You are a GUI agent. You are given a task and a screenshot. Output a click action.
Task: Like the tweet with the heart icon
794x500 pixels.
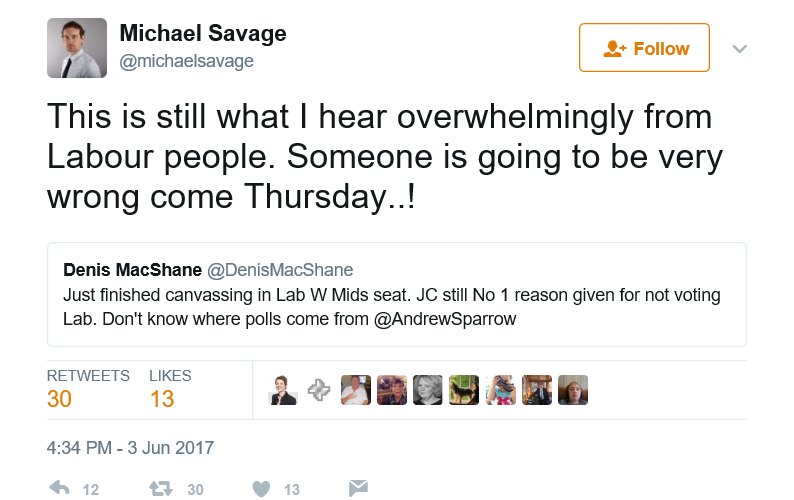(261, 488)
